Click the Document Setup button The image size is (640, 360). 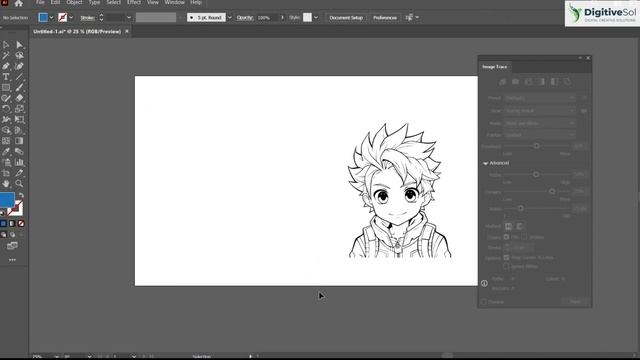(346, 18)
